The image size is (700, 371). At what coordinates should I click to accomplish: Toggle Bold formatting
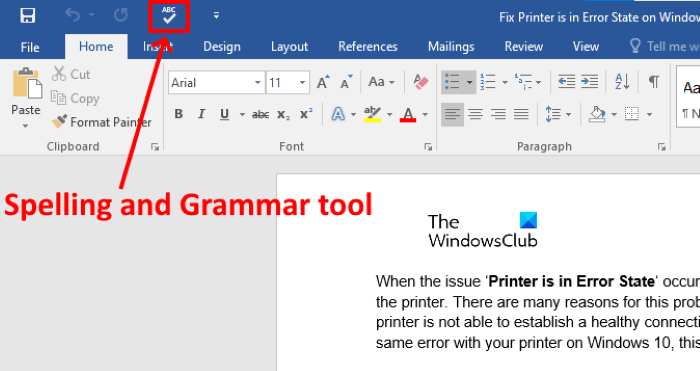pyautogui.click(x=179, y=114)
